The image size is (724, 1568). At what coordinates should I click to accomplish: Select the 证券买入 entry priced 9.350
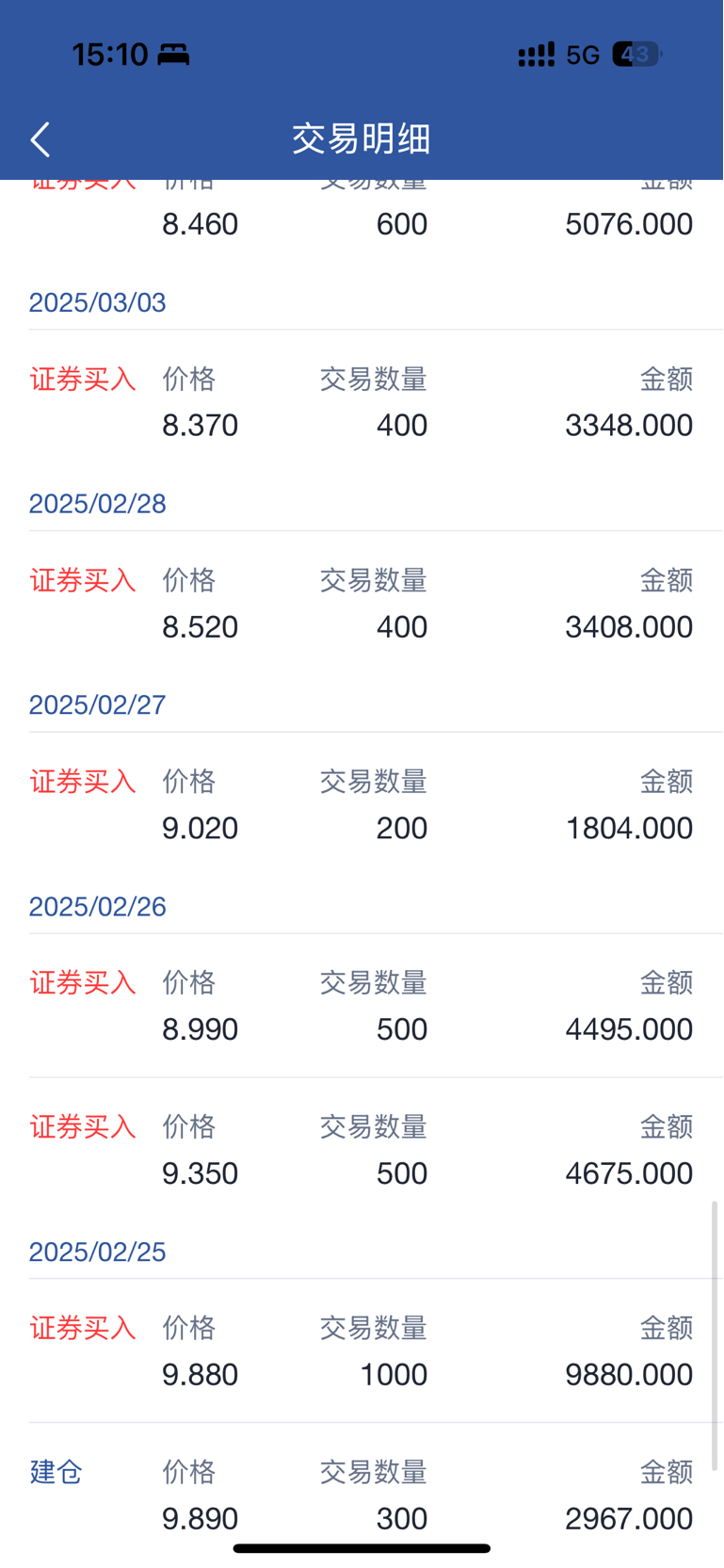pos(362,1150)
